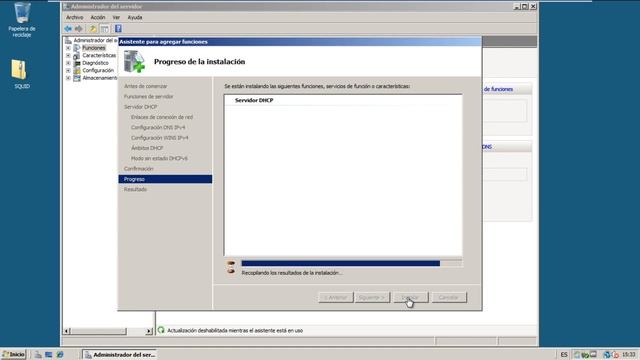The width and height of the screenshot is (640, 360).
Task: Click the Resultado wizard step
Action: pyautogui.click(x=136, y=189)
